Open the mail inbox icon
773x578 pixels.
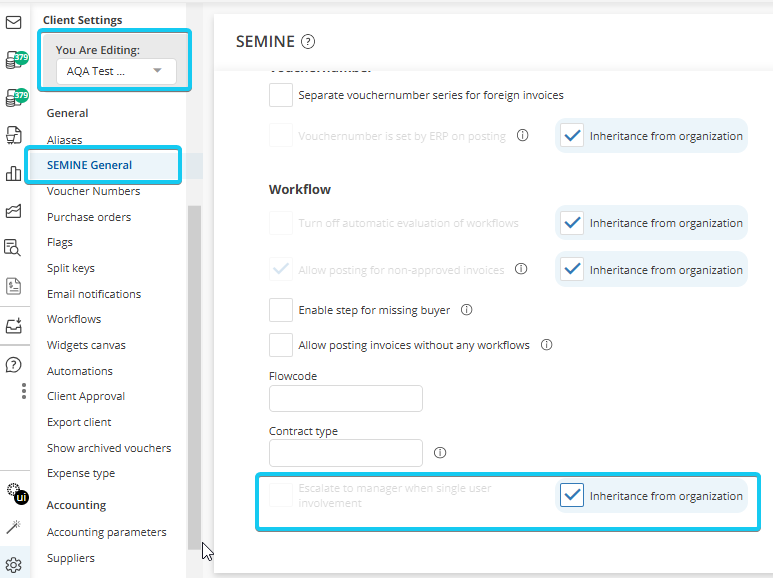[13, 23]
